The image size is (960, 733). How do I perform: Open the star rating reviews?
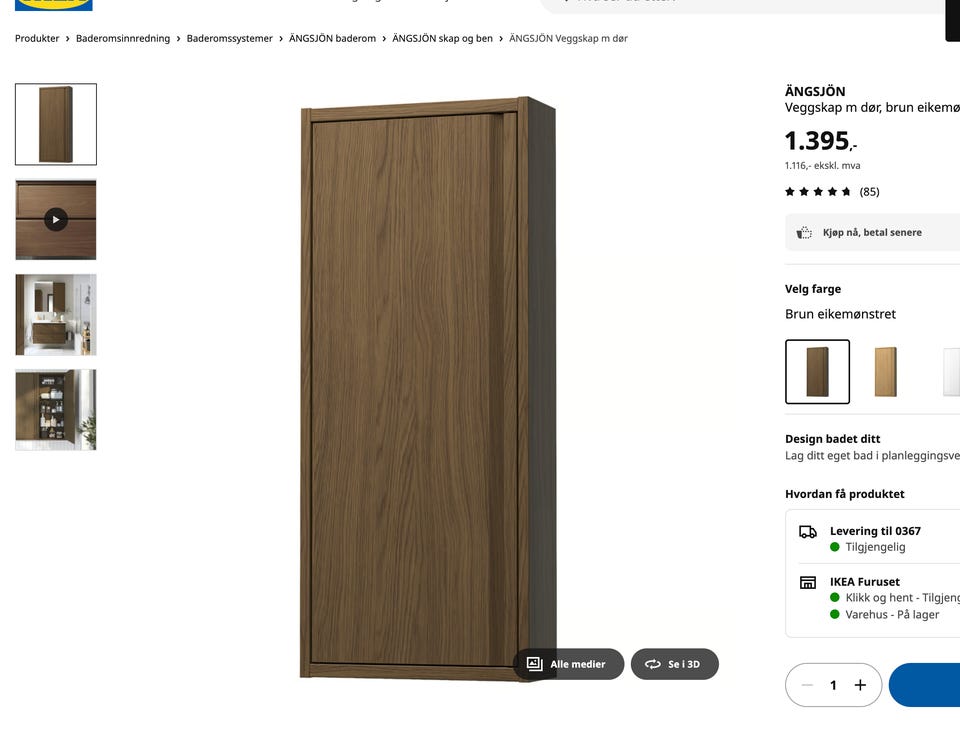click(832, 192)
